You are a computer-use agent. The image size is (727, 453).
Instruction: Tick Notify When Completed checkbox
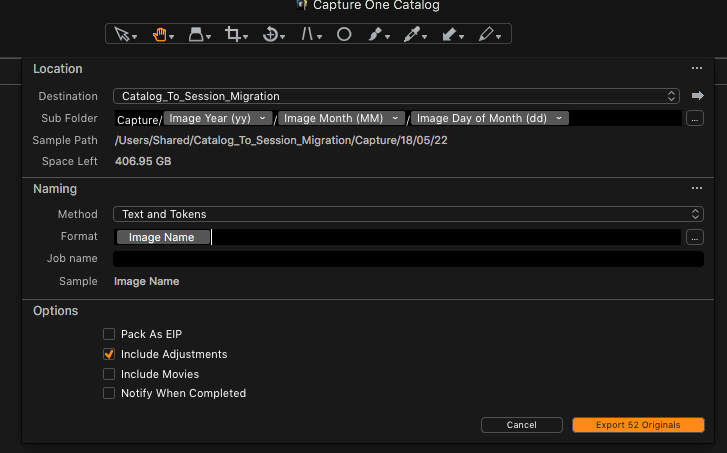tap(109, 393)
